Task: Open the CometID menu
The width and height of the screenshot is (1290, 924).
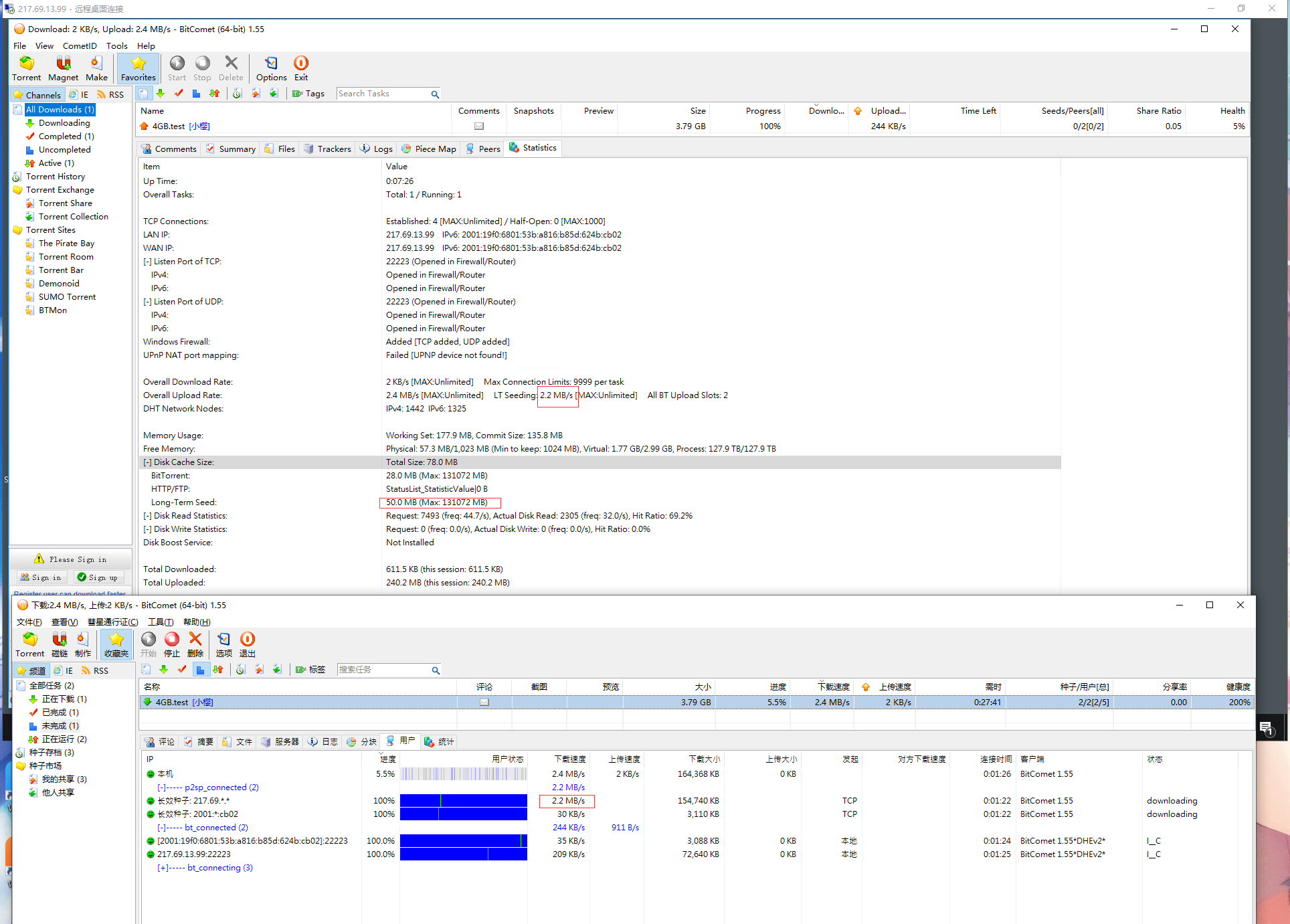Action: [80, 46]
